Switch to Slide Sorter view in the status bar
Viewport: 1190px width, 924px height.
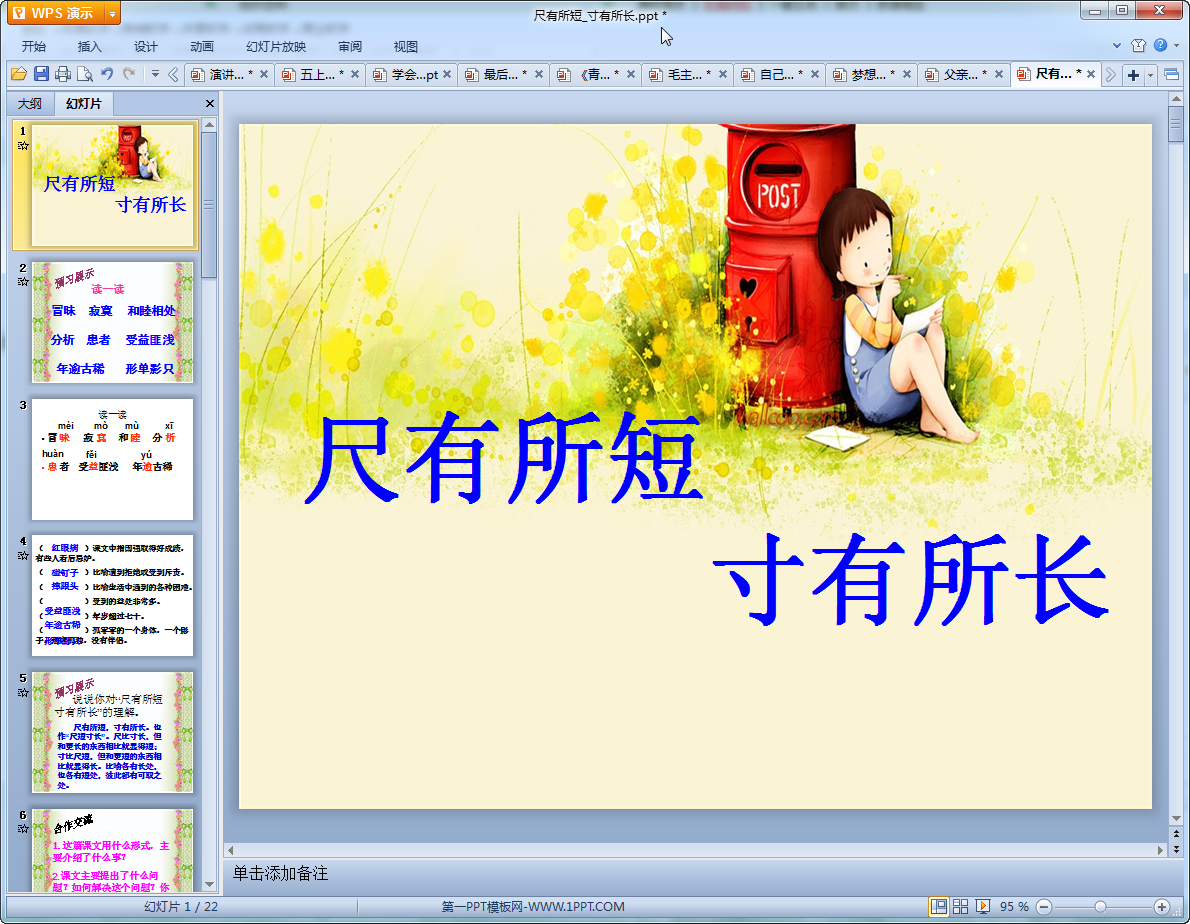coord(960,907)
